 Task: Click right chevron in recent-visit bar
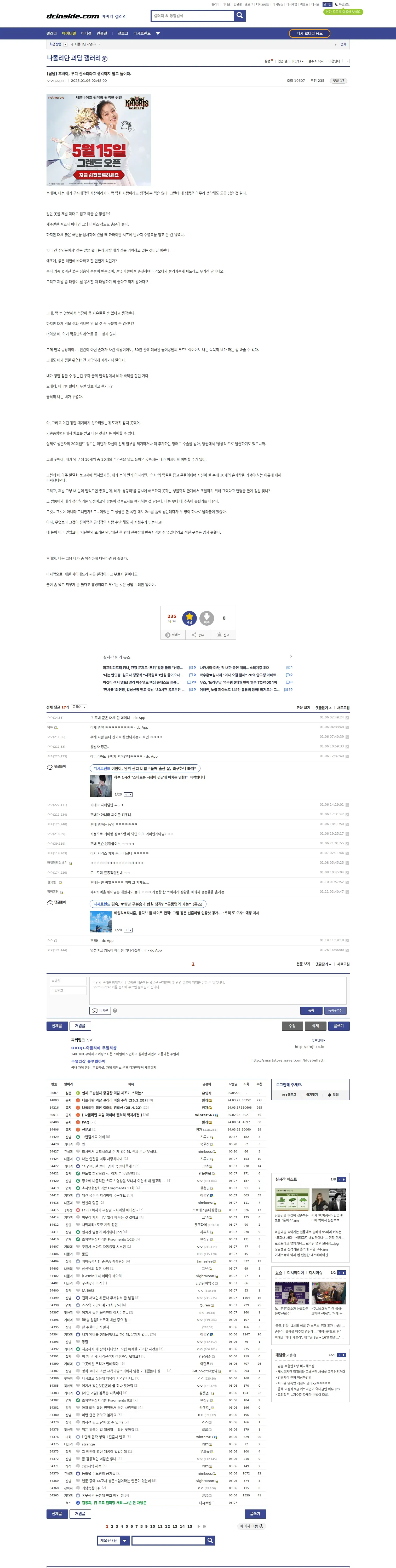click(335, 44)
